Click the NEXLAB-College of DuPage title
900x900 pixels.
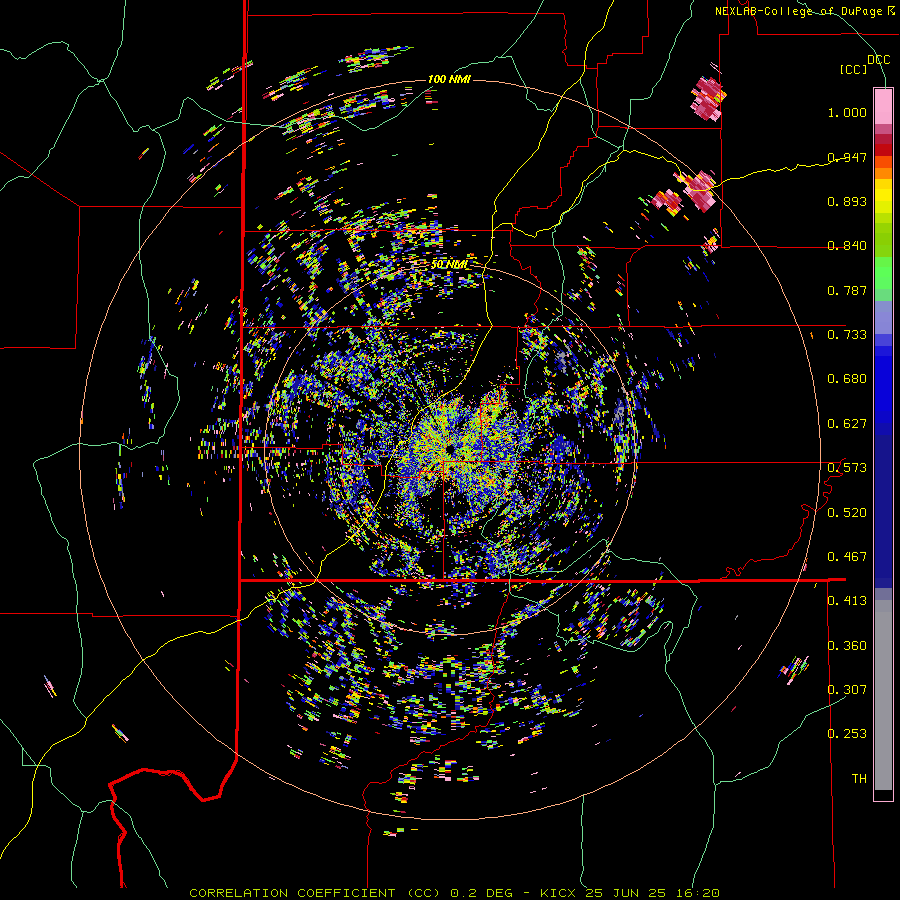click(x=798, y=11)
